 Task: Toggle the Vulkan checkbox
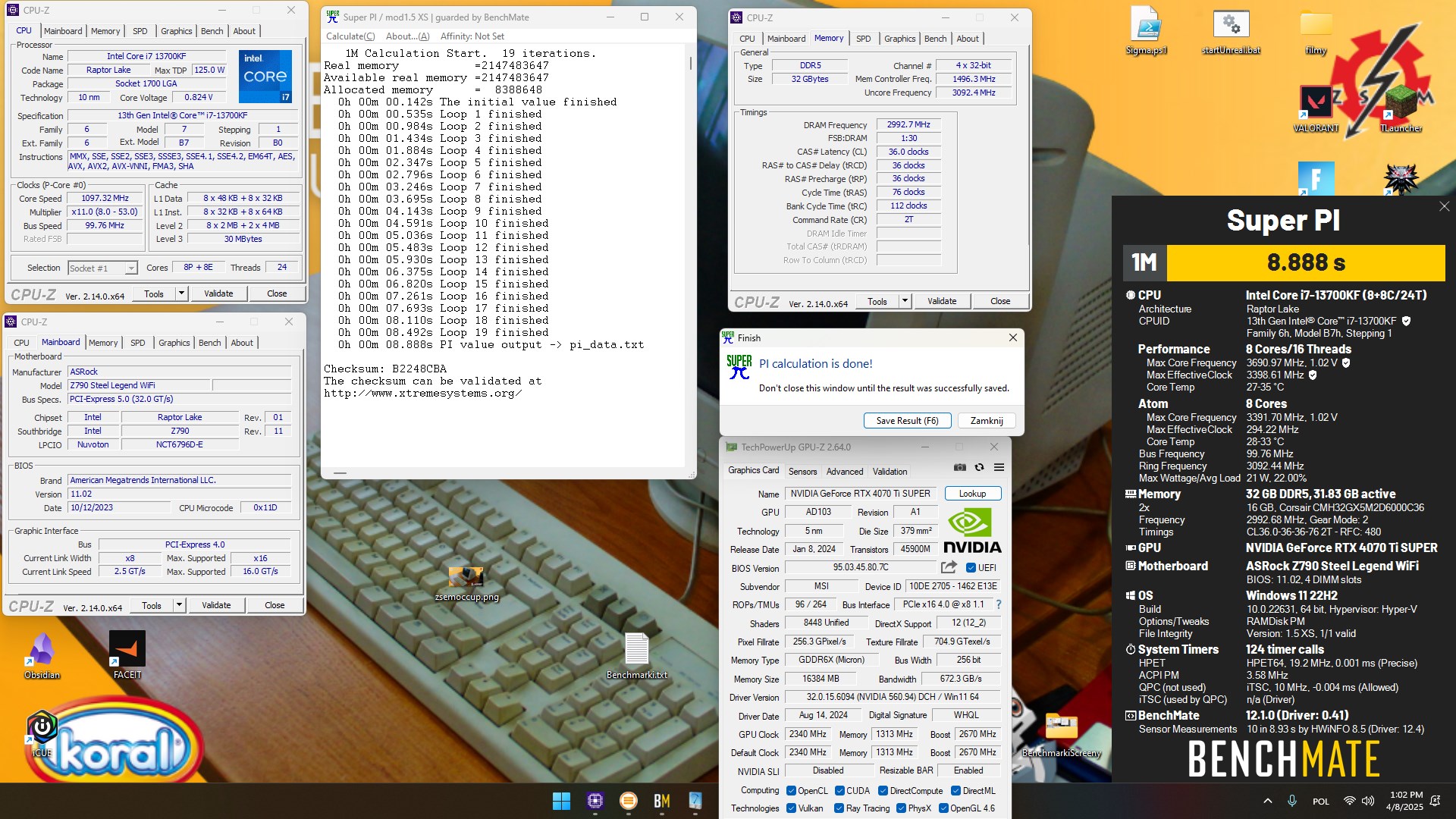[791, 808]
